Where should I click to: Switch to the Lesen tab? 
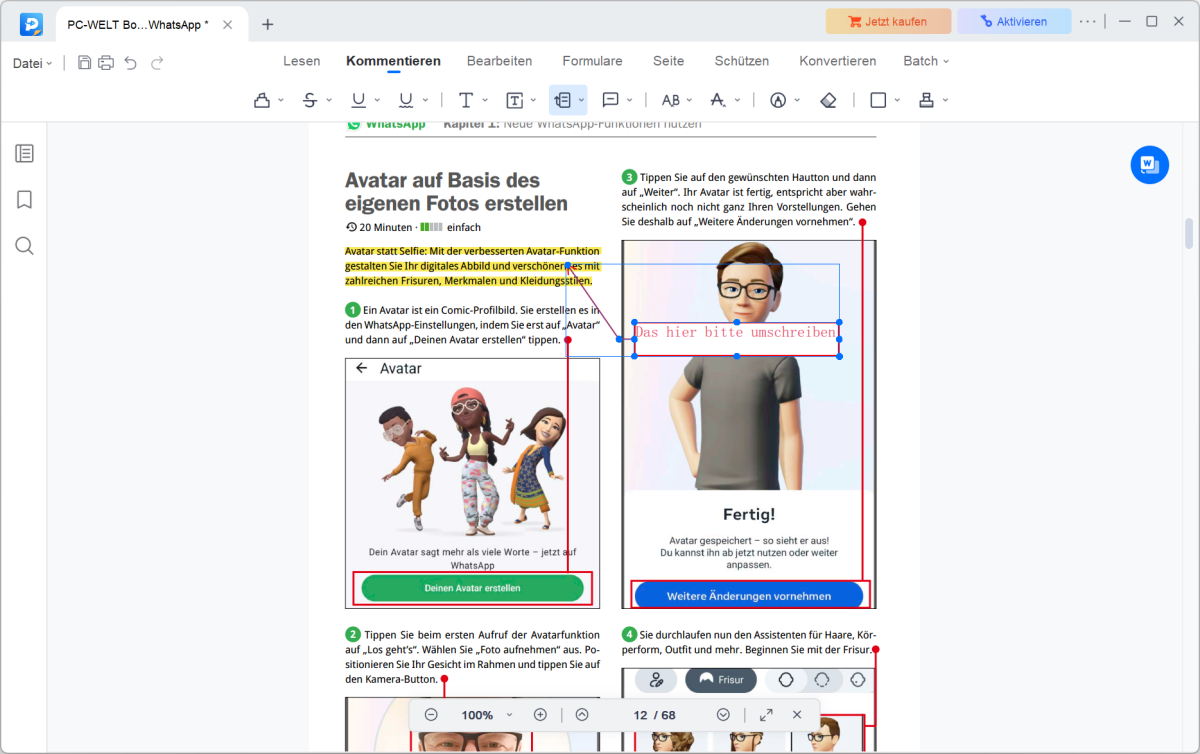click(x=302, y=61)
